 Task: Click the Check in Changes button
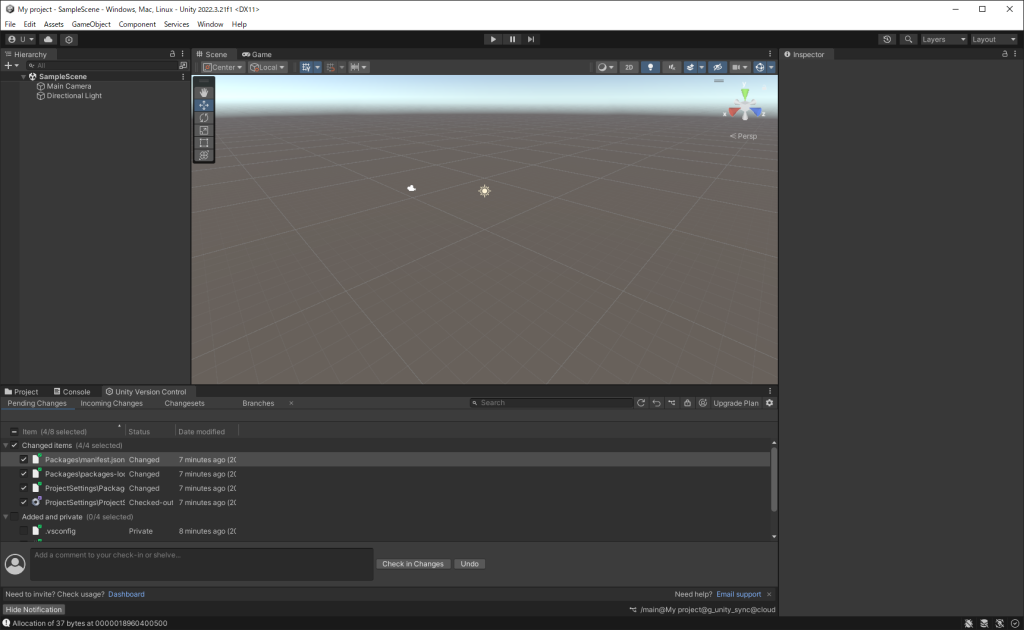coord(413,564)
